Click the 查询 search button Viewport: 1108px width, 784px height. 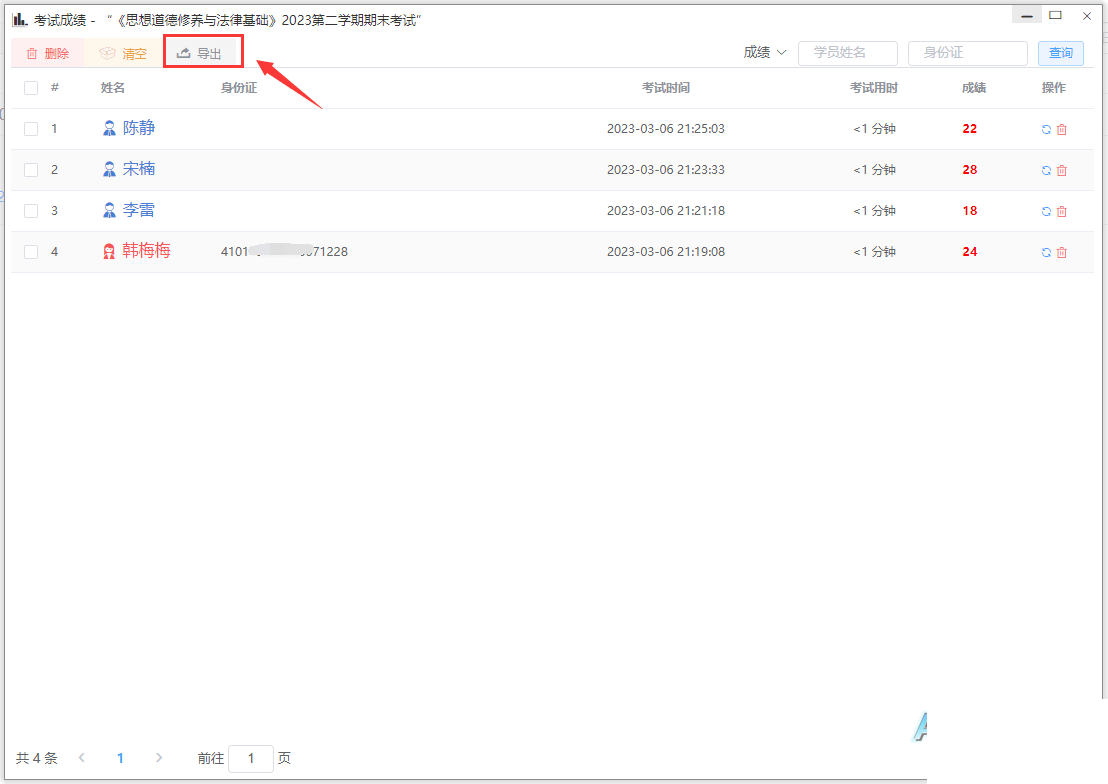point(1061,53)
